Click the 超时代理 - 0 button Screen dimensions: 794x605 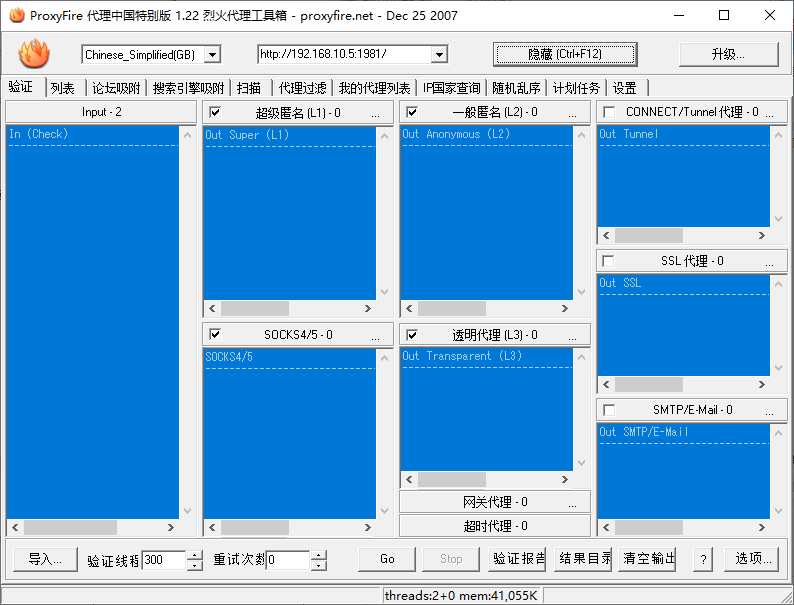coord(495,526)
